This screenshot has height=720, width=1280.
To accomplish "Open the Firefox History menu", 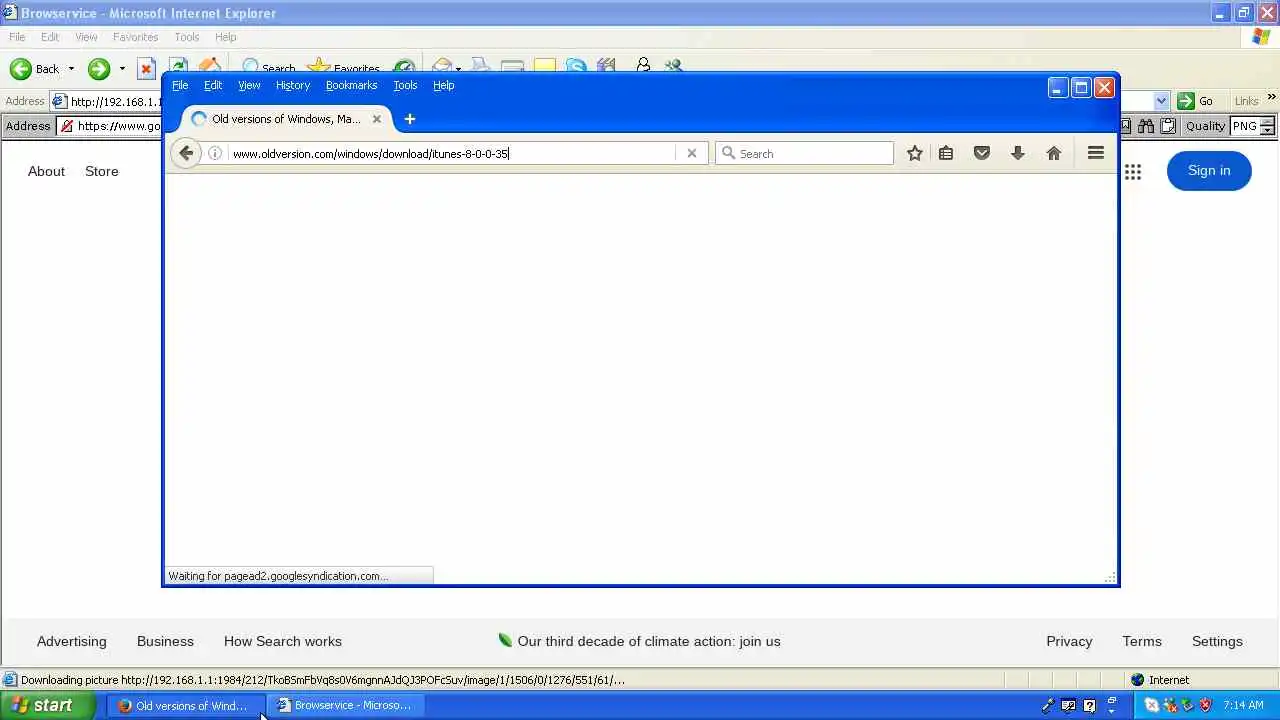I will point(293,85).
